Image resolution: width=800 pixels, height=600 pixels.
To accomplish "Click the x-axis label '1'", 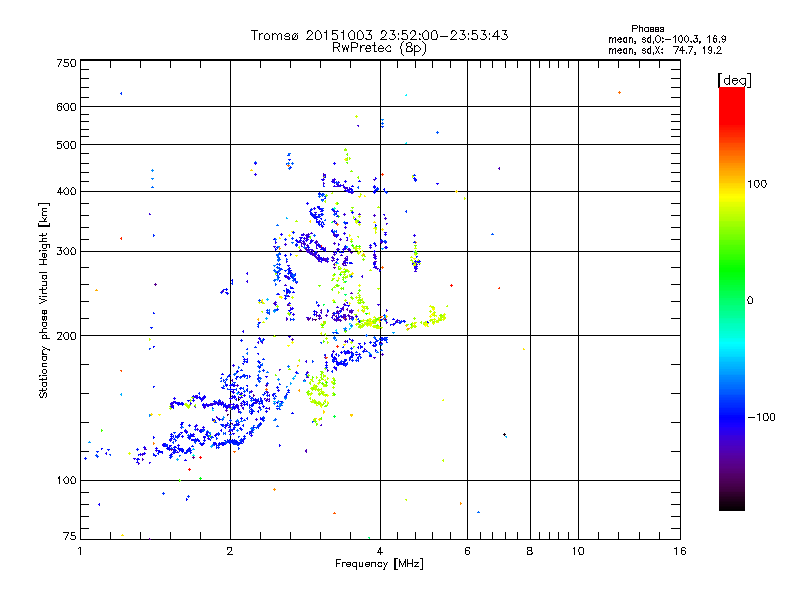I will click(x=80, y=551).
